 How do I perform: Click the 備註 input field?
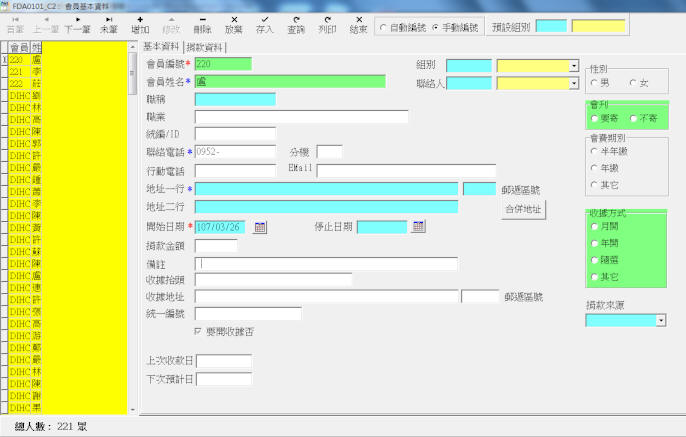point(326,264)
